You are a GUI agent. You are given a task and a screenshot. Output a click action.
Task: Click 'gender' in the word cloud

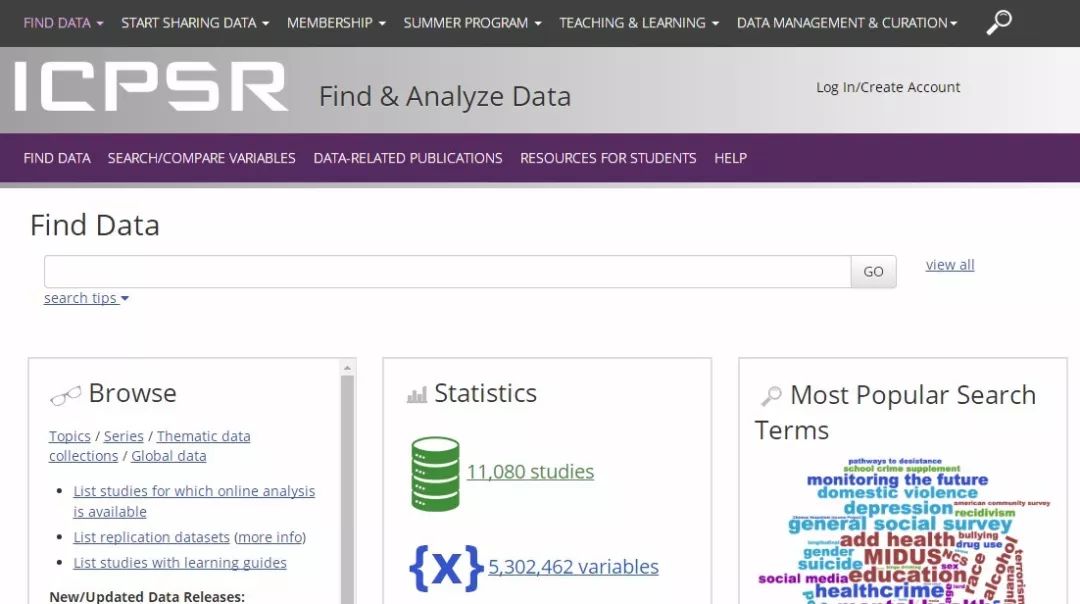coord(829,552)
